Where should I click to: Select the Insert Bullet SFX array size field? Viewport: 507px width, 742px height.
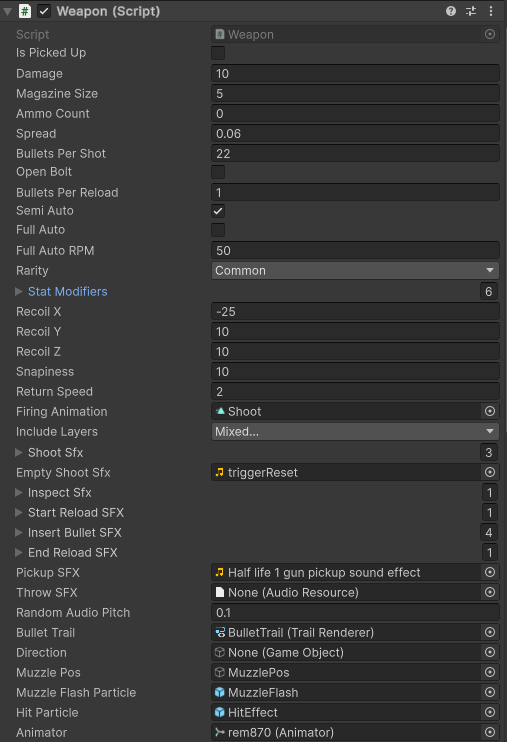[489, 532]
